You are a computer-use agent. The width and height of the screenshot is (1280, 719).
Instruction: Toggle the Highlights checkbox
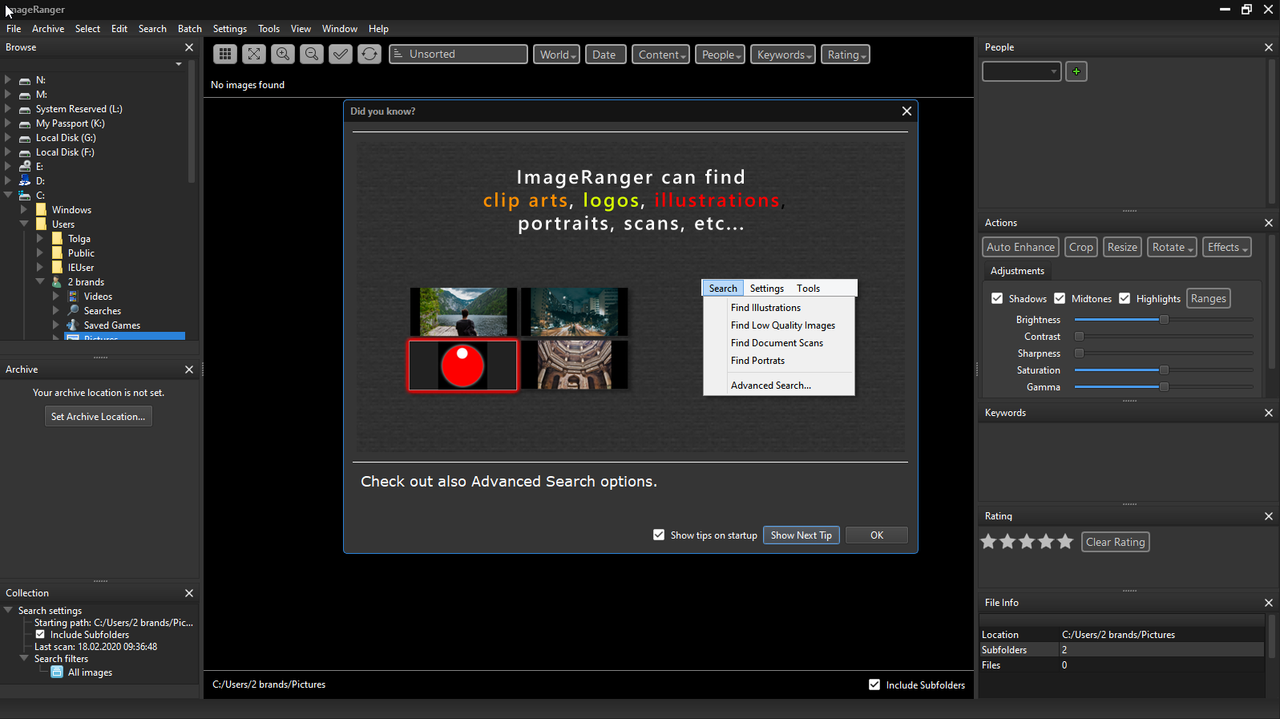(x=1124, y=298)
